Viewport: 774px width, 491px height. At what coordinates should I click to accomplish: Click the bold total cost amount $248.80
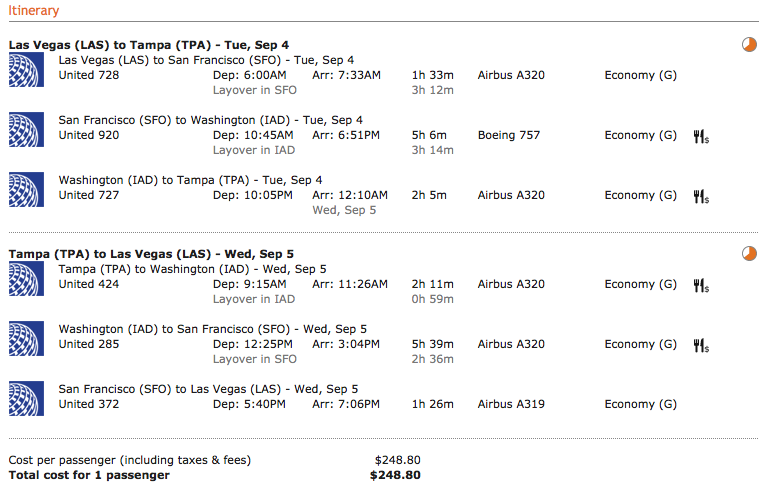tap(395, 475)
